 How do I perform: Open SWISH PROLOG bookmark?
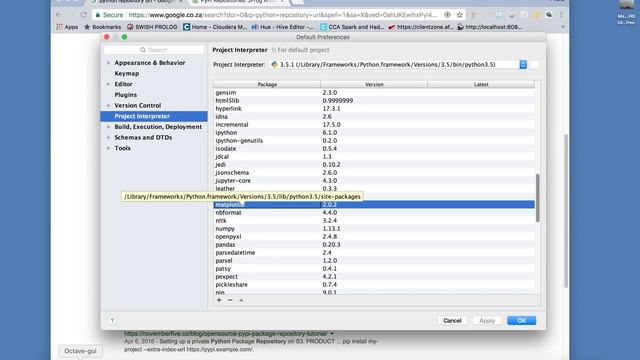[x=152, y=27]
